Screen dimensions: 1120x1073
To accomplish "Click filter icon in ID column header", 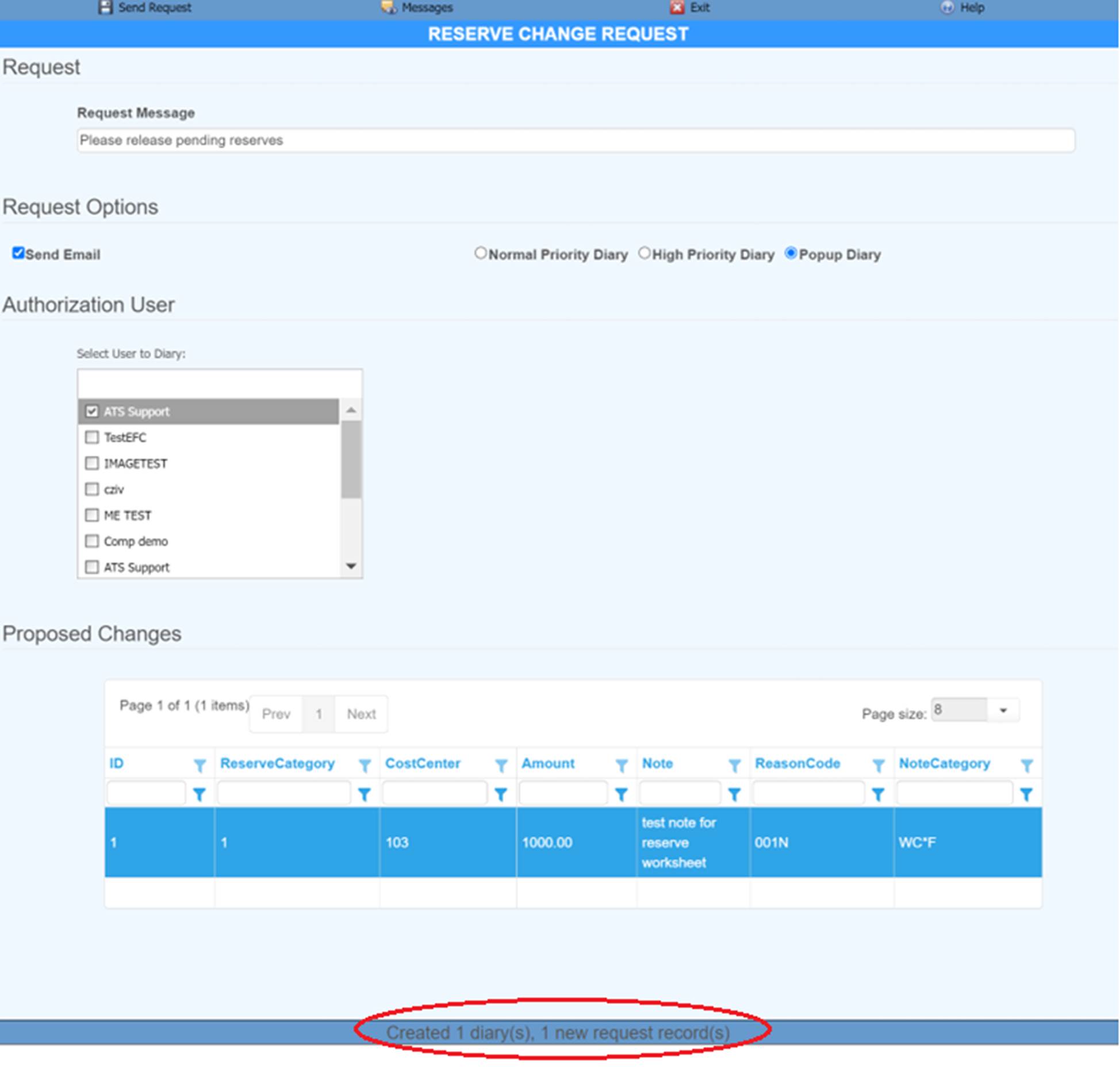I will click(x=200, y=765).
